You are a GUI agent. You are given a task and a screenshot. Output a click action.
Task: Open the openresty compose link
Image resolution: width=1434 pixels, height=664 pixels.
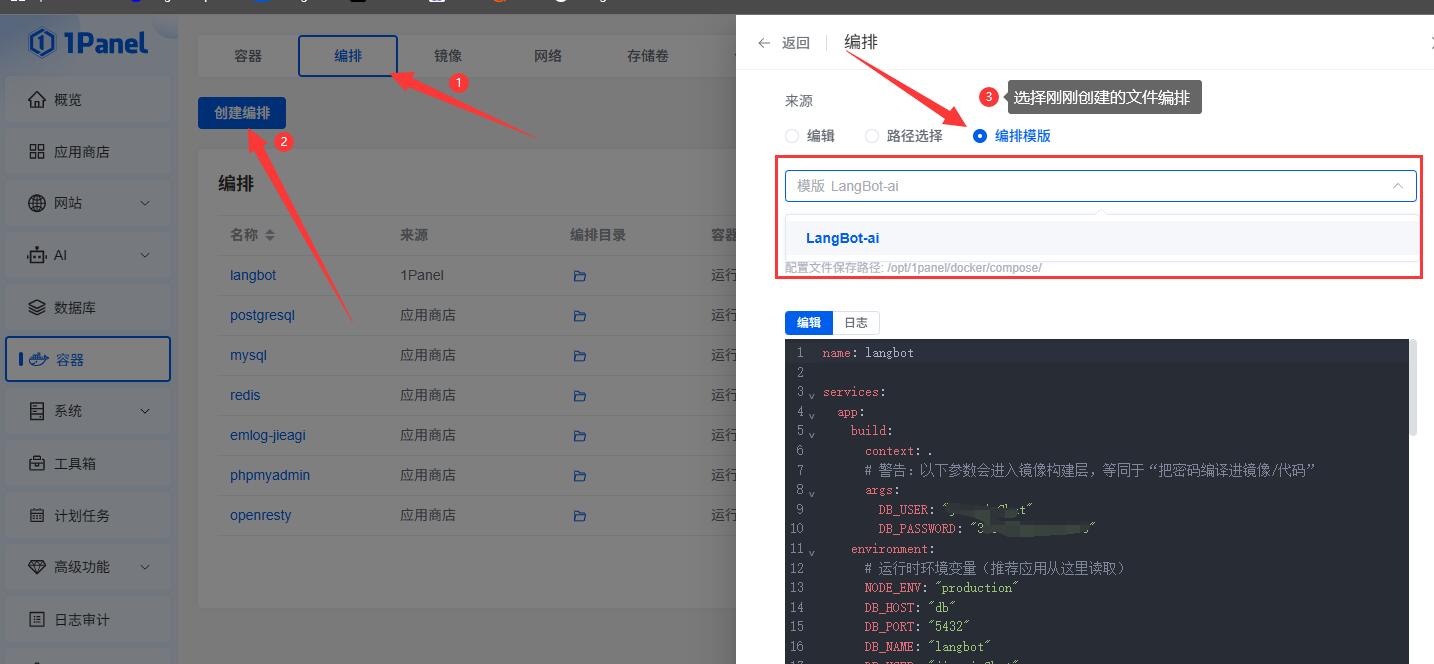261,515
